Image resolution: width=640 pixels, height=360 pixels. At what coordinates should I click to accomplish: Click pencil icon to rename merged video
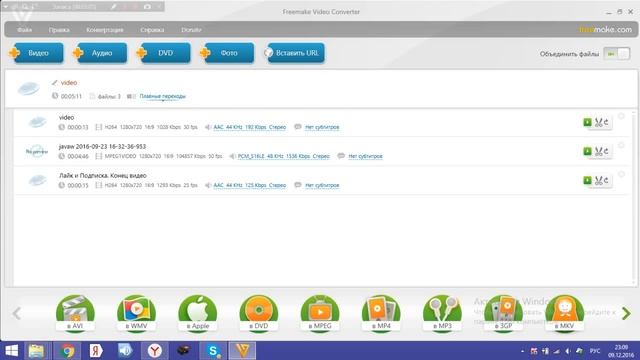[x=55, y=82]
